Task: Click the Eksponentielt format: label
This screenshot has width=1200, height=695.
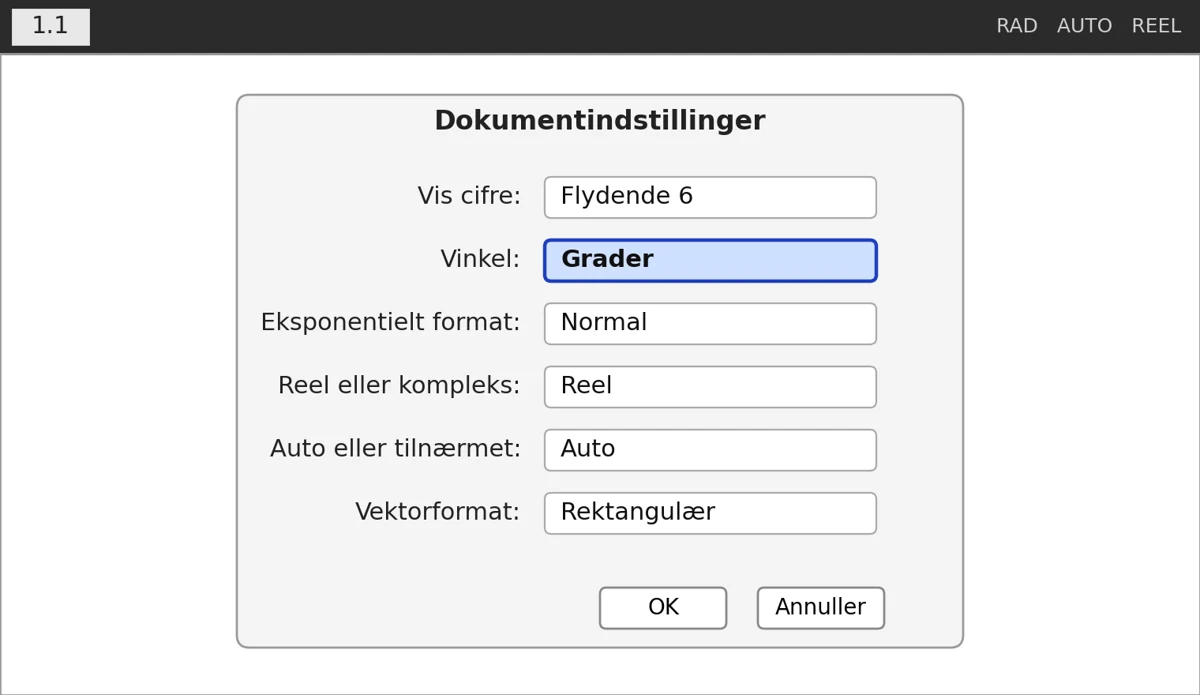Action: 390,323
